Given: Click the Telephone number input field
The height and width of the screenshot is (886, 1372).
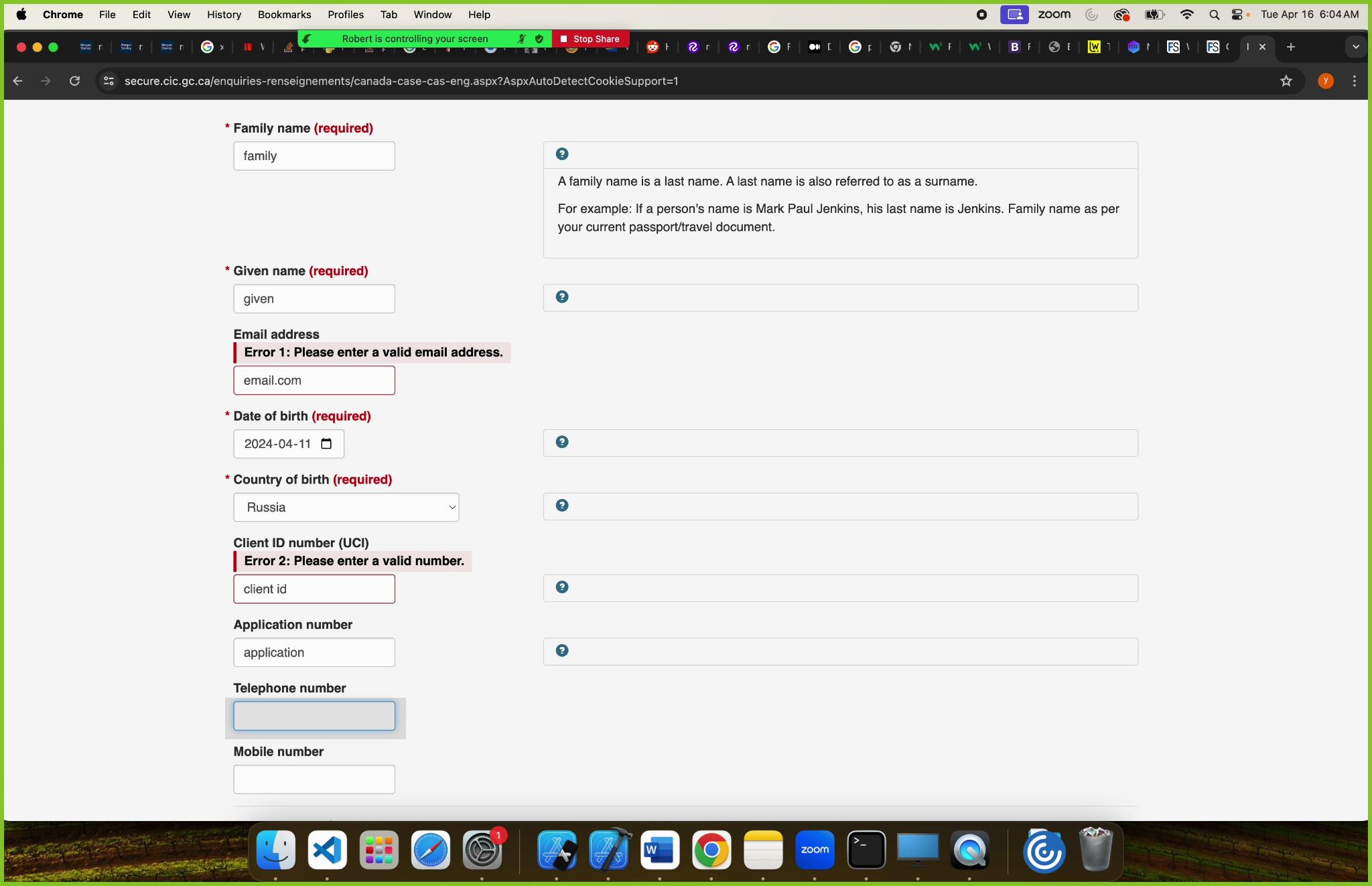Looking at the screenshot, I should (314, 716).
